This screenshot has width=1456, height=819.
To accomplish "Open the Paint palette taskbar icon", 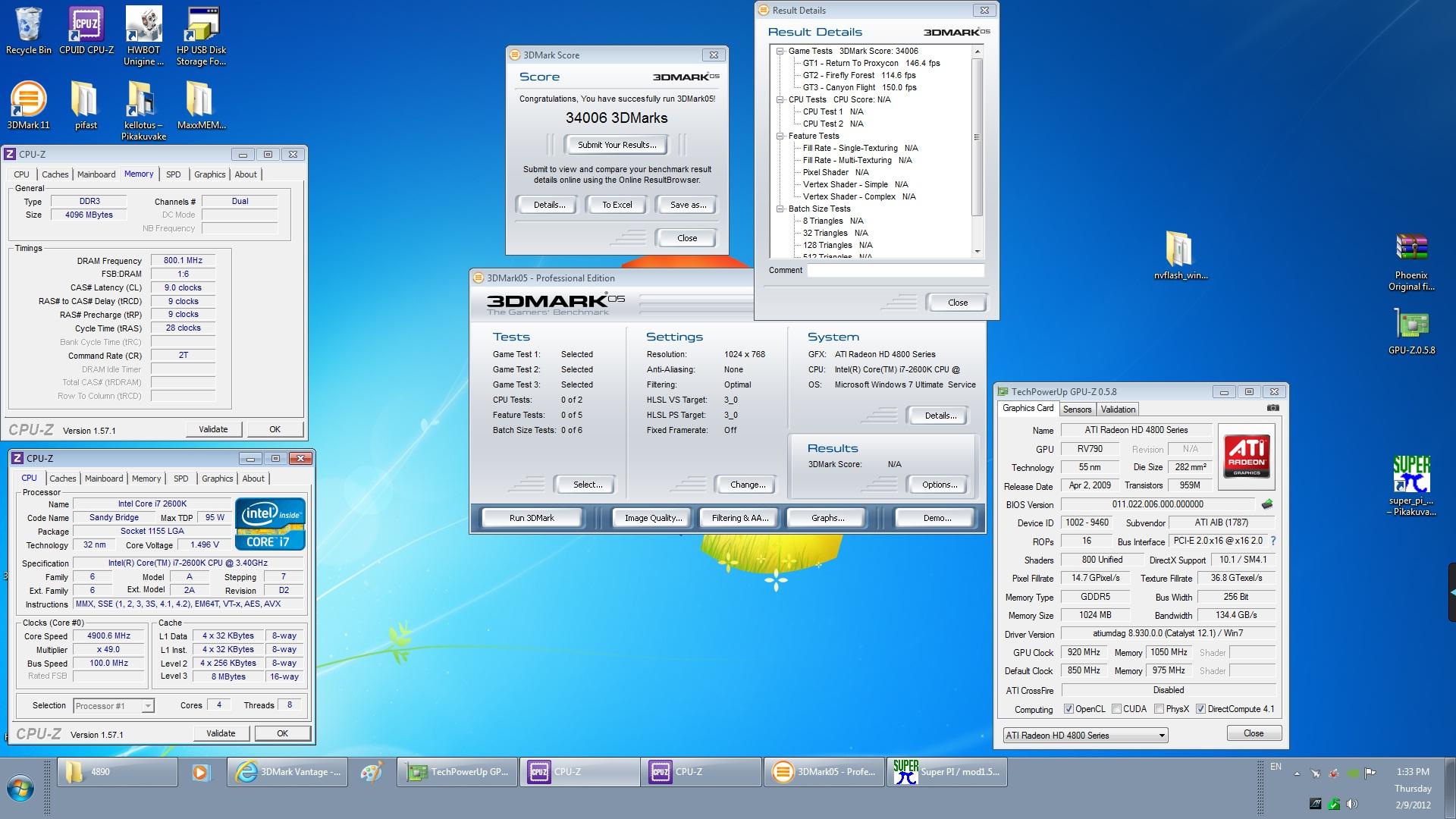I will pyautogui.click(x=371, y=772).
